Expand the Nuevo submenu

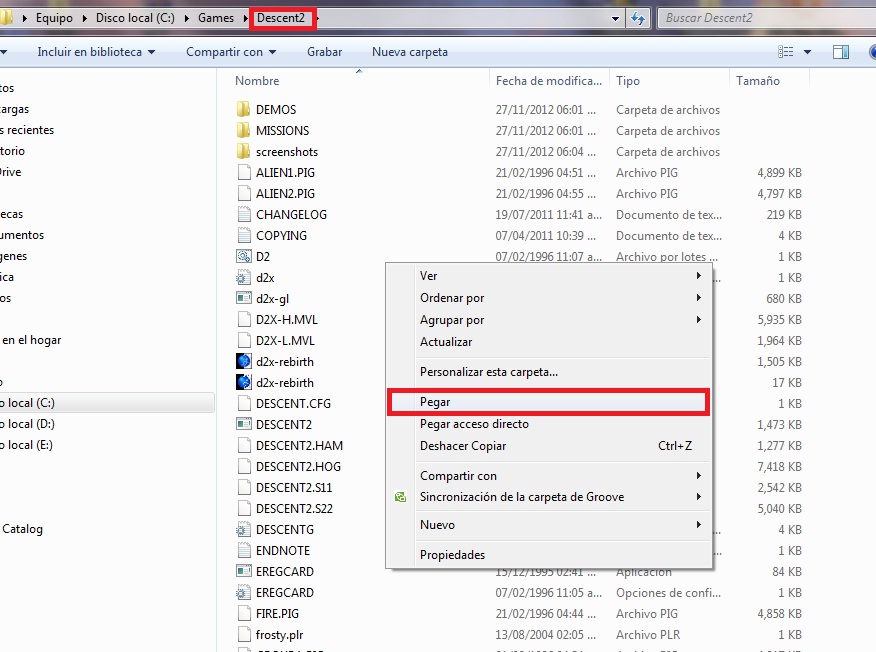coord(698,525)
